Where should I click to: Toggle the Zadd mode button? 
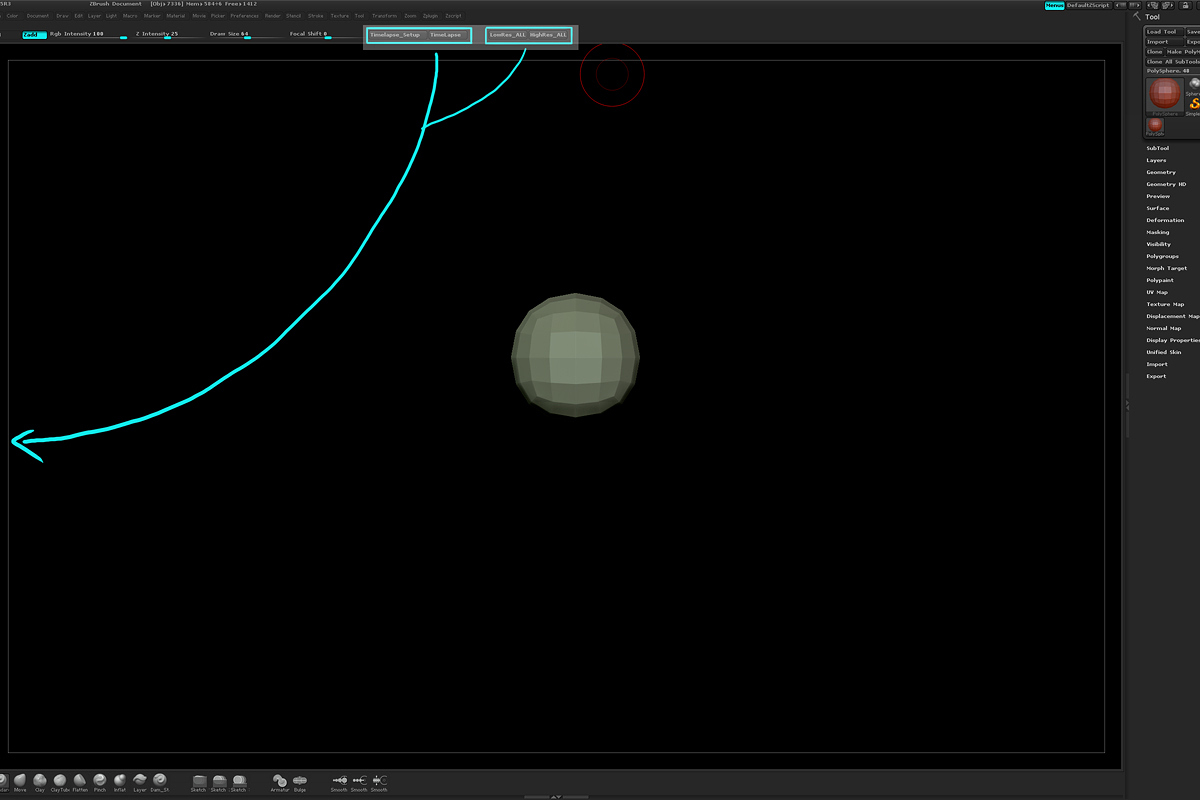34,34
